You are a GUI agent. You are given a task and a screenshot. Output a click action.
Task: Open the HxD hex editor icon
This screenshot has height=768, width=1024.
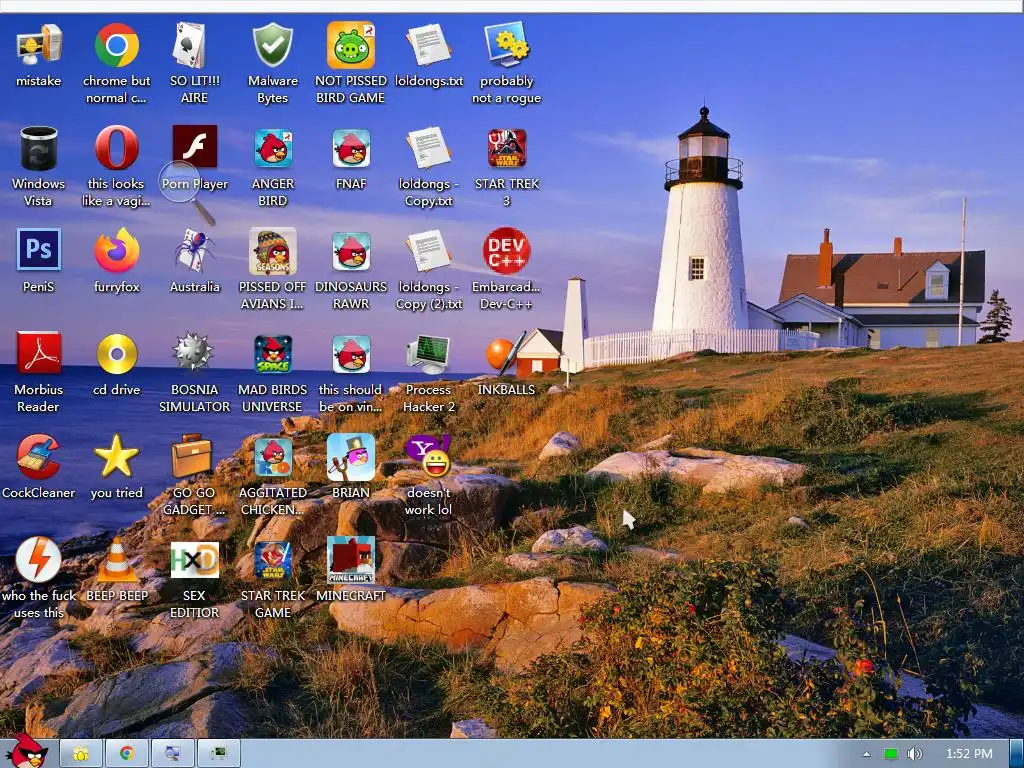tap(194, 560)
